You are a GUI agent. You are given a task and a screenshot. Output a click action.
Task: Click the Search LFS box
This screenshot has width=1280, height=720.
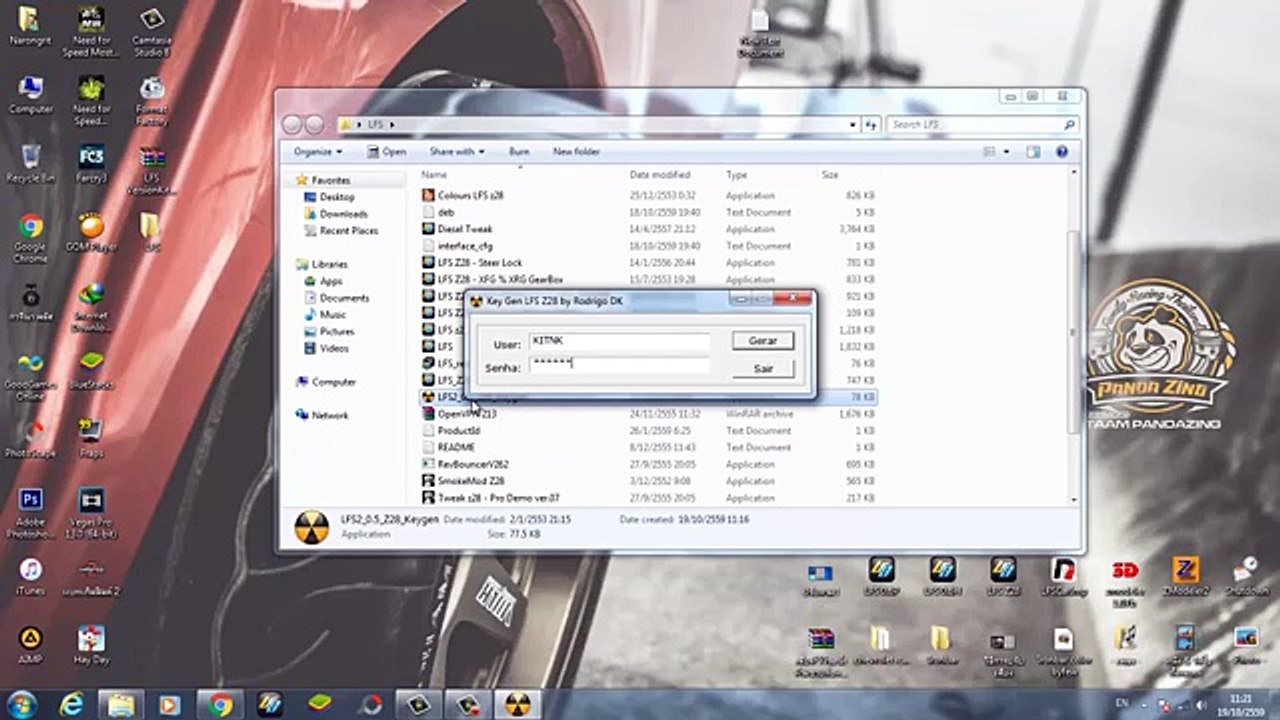pyautogui.click(x=983, y=125)
